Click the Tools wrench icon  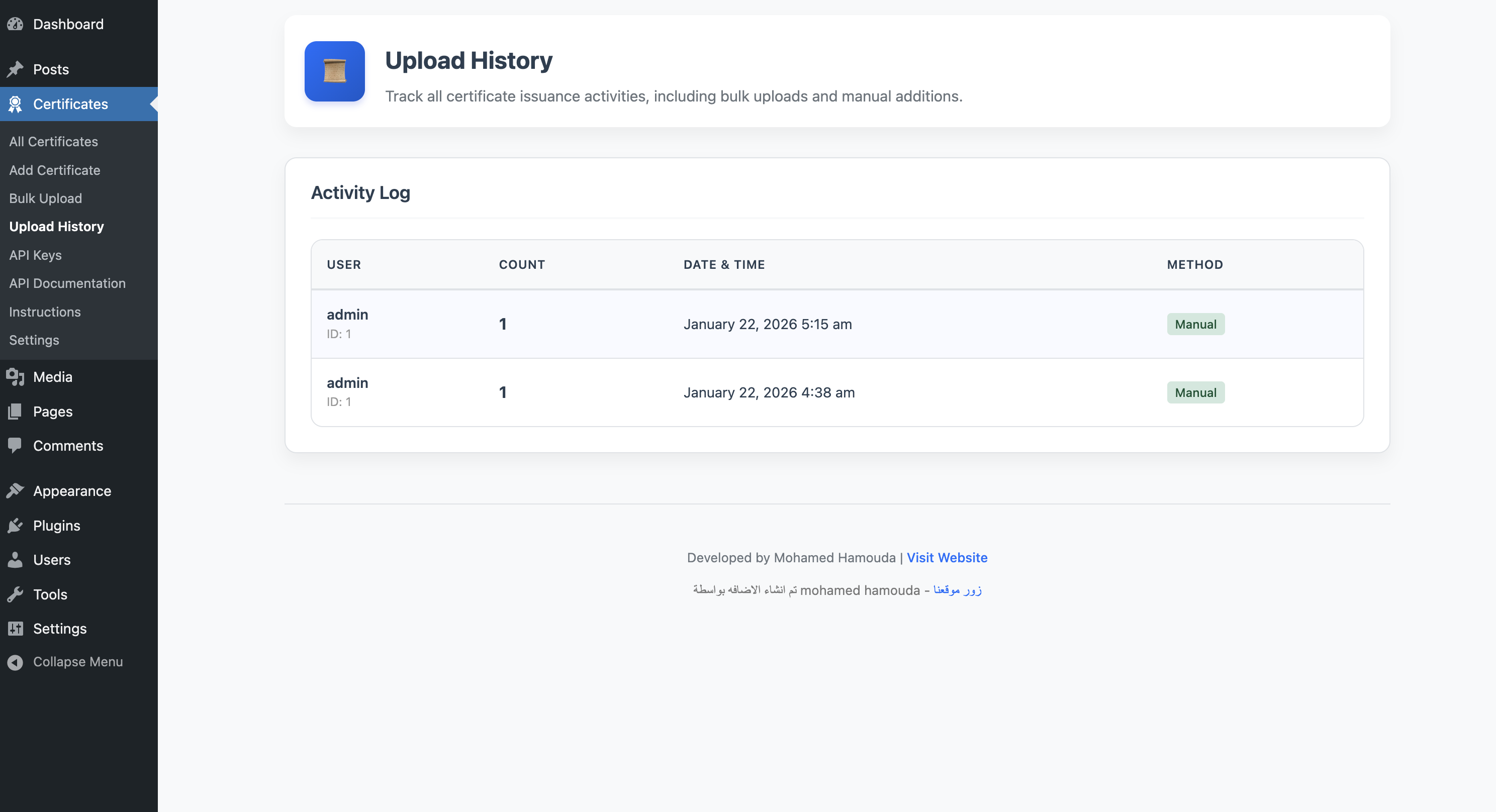pyautogui.click(x=15, y=594)
